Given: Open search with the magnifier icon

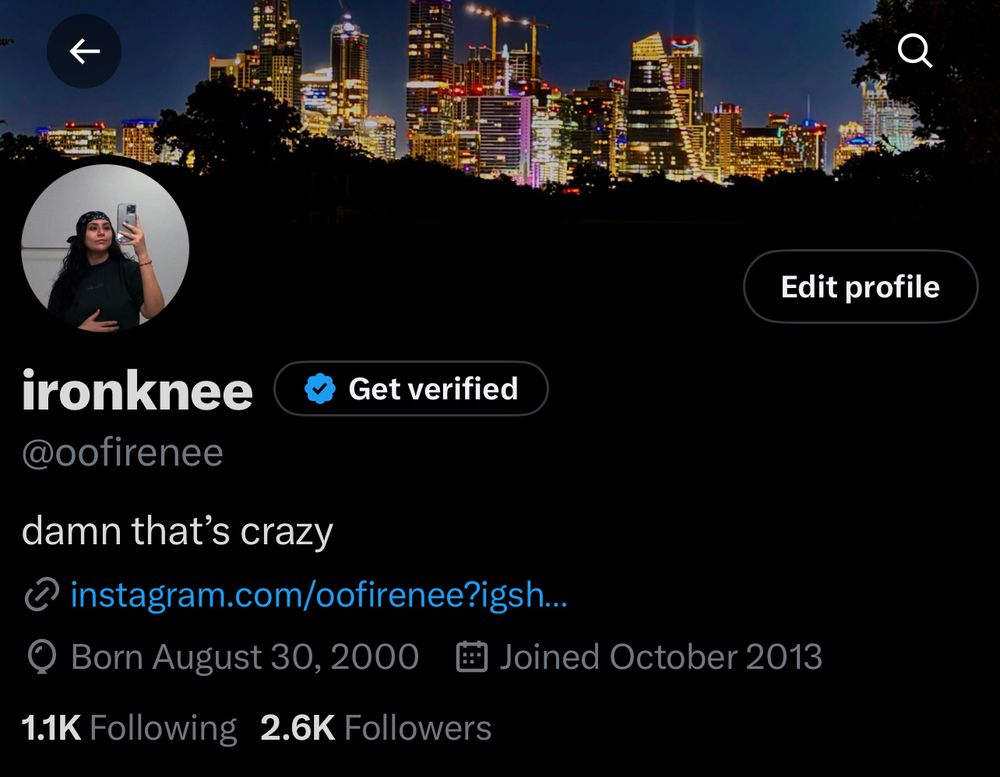Looking at the screenshot, I should coord(915,50).
